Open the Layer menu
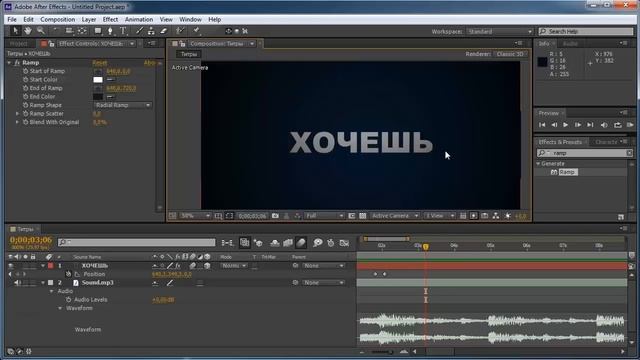Viewport: 640px width, 360px height. click(89, 19)
